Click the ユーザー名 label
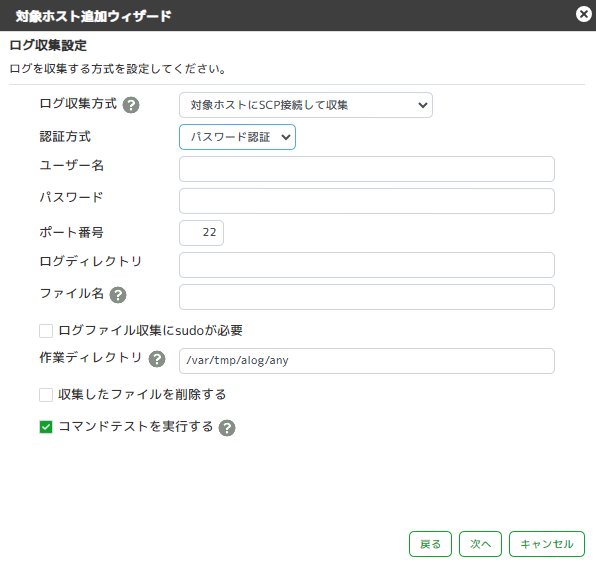The image size is (596, 562). (x=71, y=165)
